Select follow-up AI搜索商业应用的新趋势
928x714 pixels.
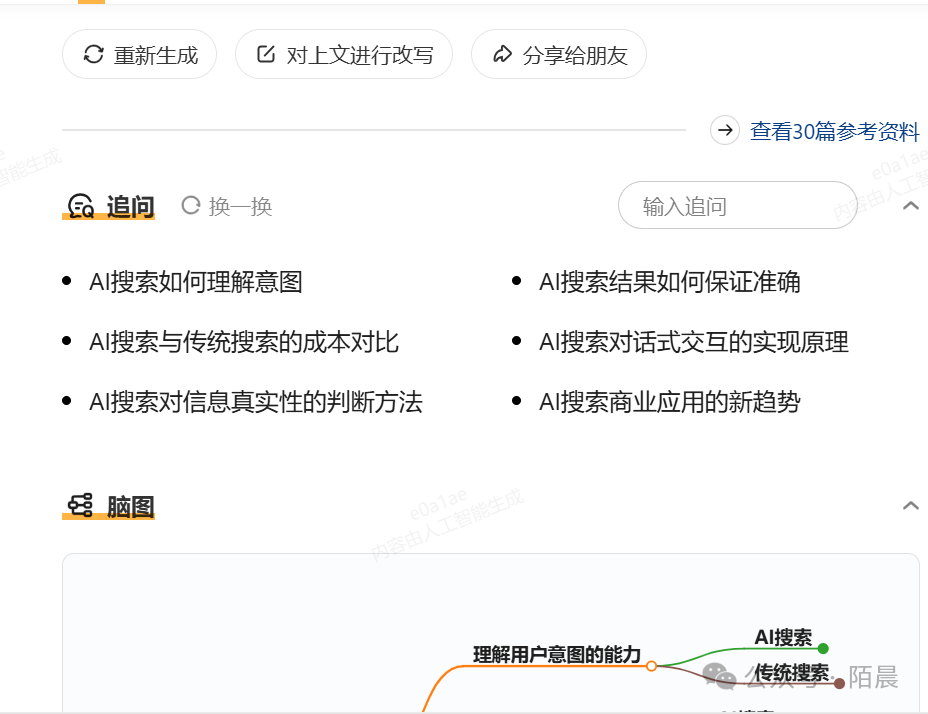tap(669, 402)
